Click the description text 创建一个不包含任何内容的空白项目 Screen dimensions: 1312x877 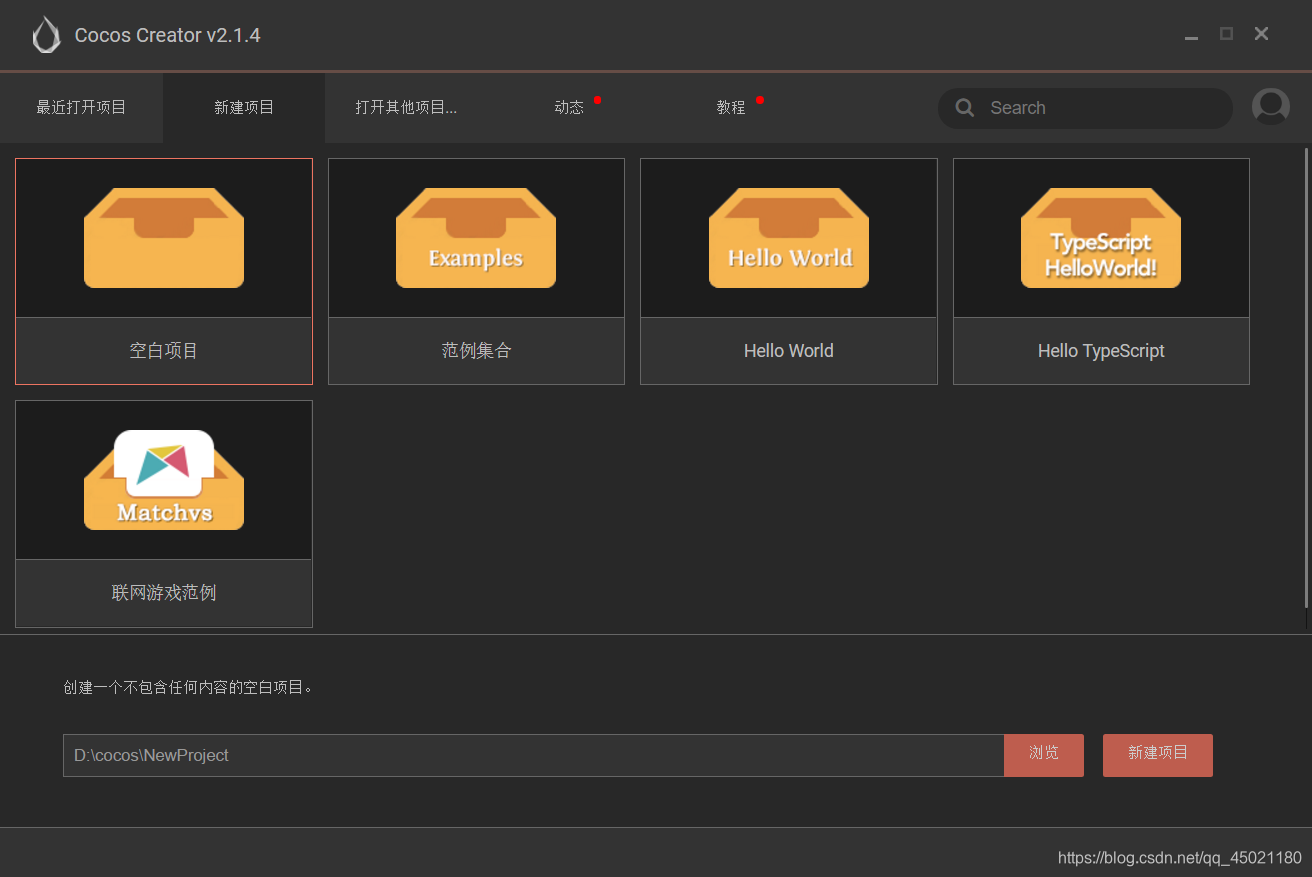187,688
